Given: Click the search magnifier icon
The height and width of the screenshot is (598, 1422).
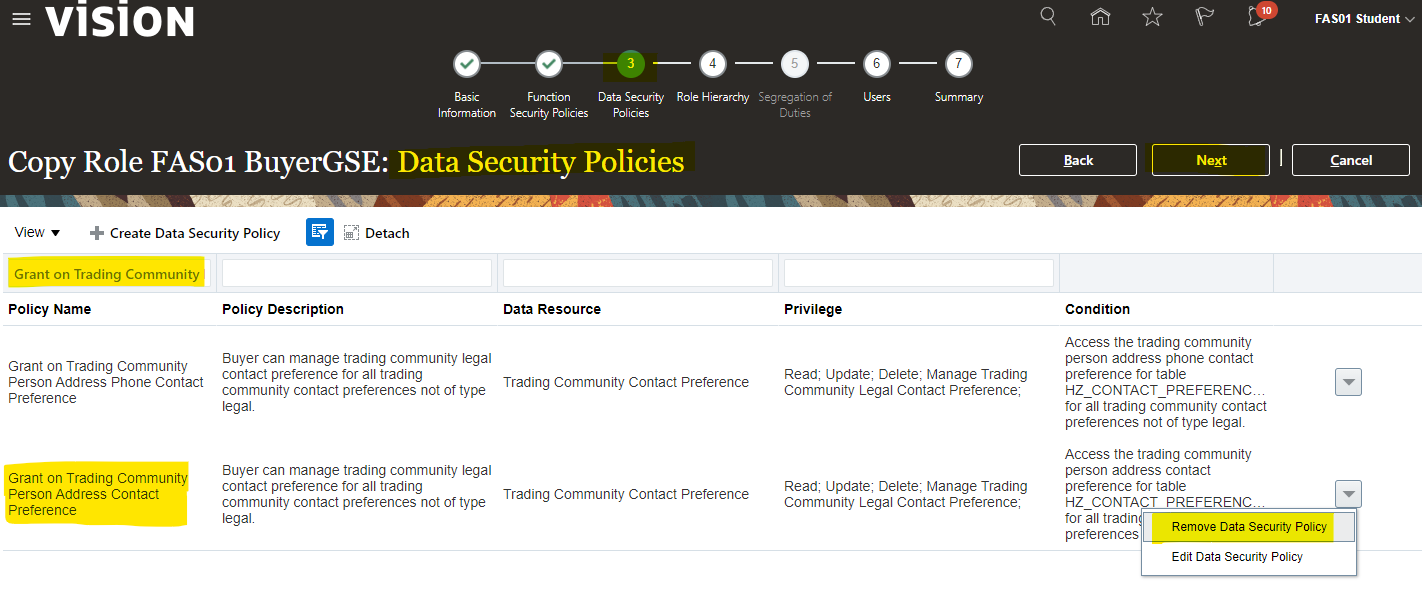Looking at the screenshot, I should click(1048, 17).
